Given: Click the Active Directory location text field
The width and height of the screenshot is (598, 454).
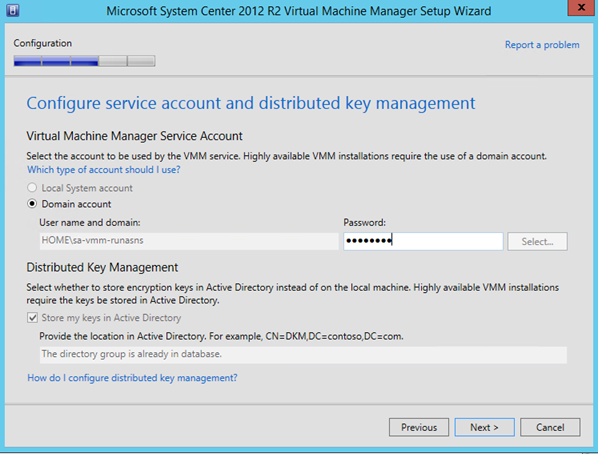Looking at the screenshot, I should coord(303,355).
